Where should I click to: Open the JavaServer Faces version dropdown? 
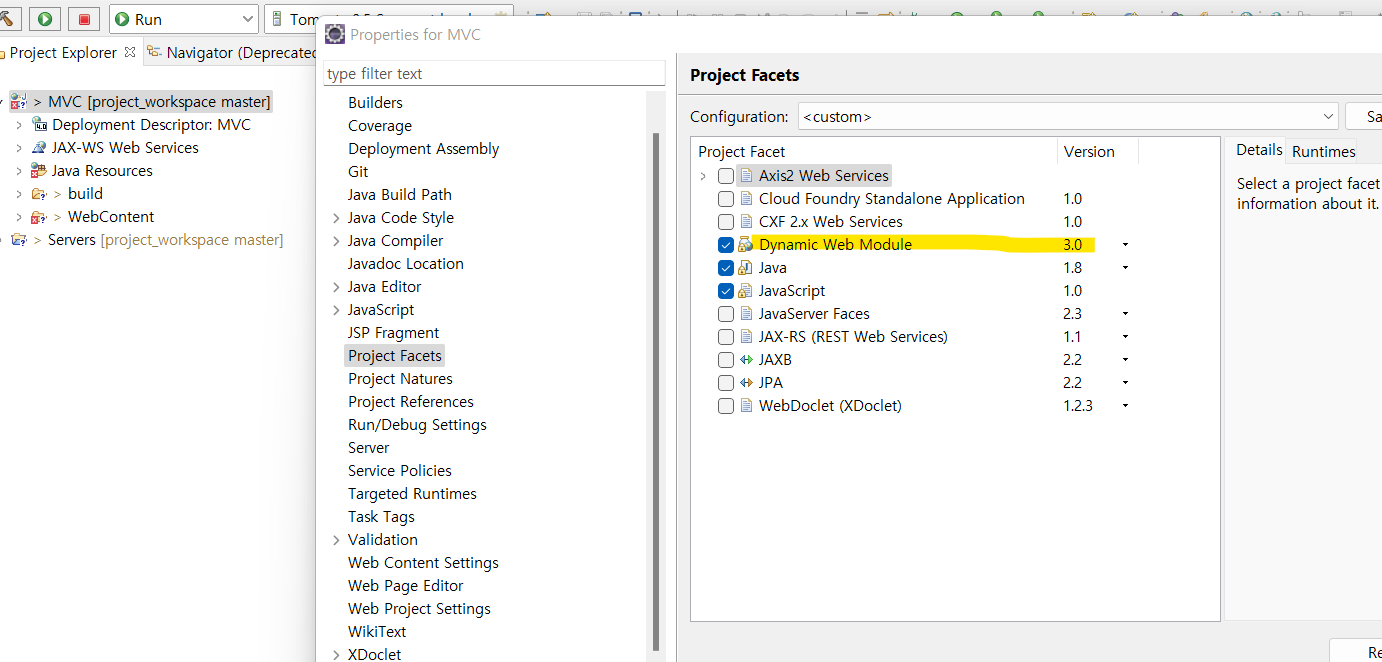pos(1125,314)
